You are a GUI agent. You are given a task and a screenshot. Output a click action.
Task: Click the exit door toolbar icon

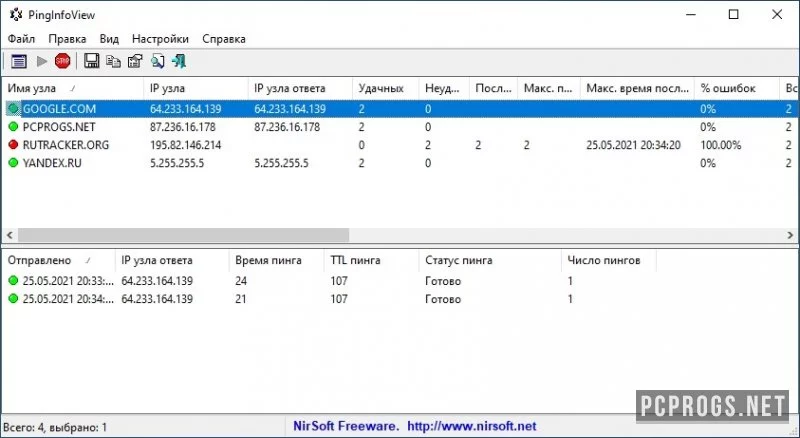[179, 61]
